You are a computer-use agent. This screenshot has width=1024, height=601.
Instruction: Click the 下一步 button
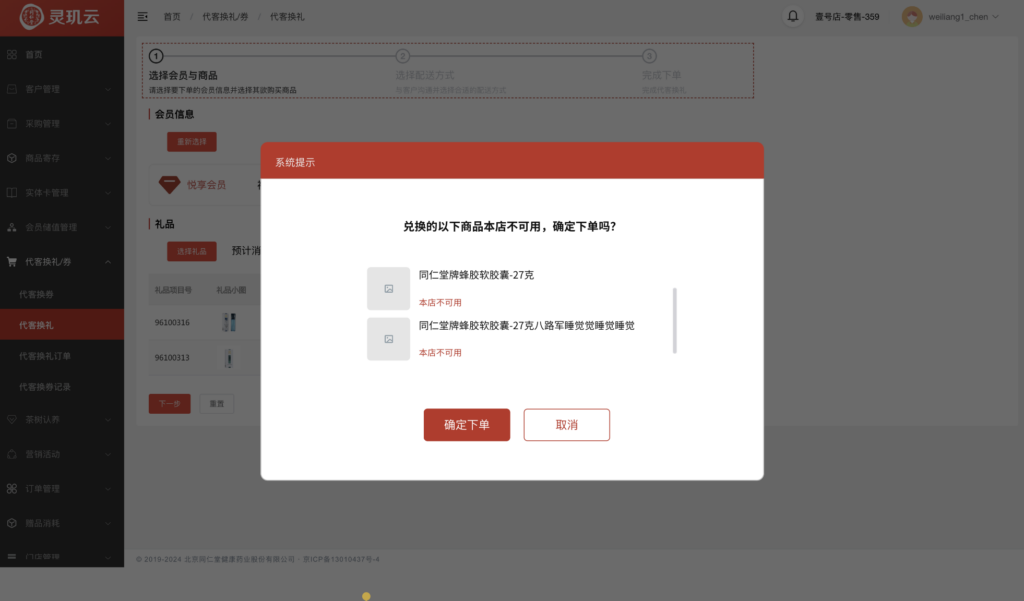(x=170, y=404)
